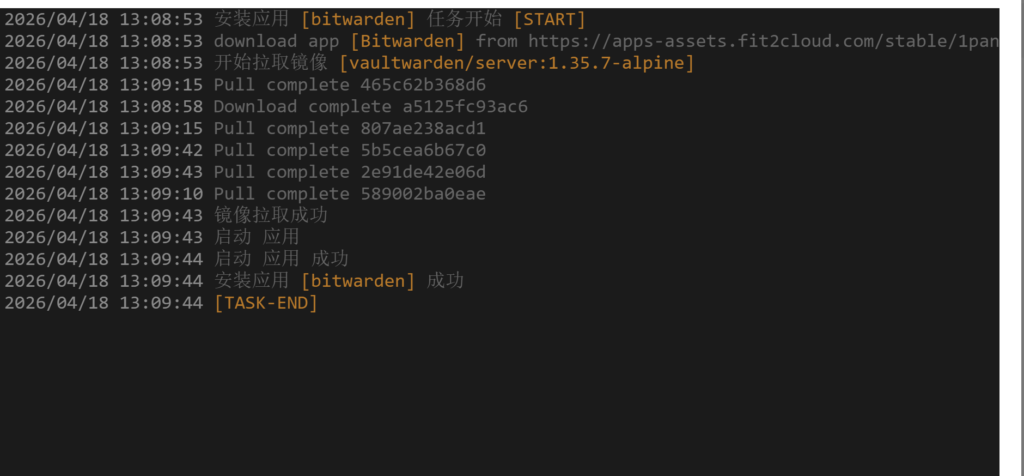Click the [bitwarden] tag in the install success line
Image resolution: width=1024 pixels, height=476 pixels.
[x=358, y=281]
